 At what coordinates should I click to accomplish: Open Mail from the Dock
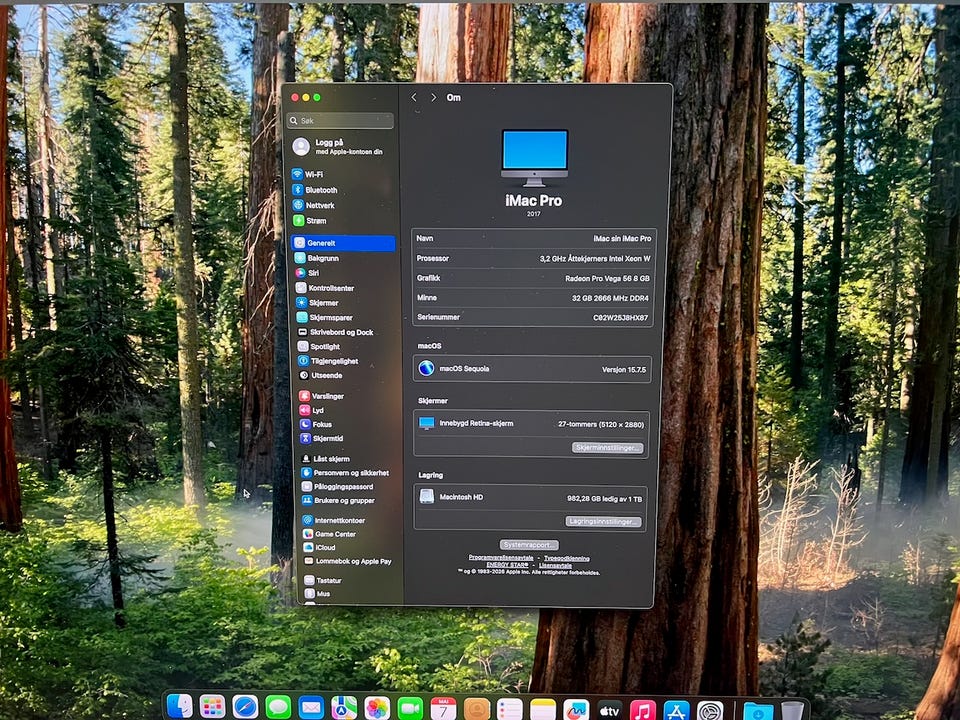tap(311, 708)
